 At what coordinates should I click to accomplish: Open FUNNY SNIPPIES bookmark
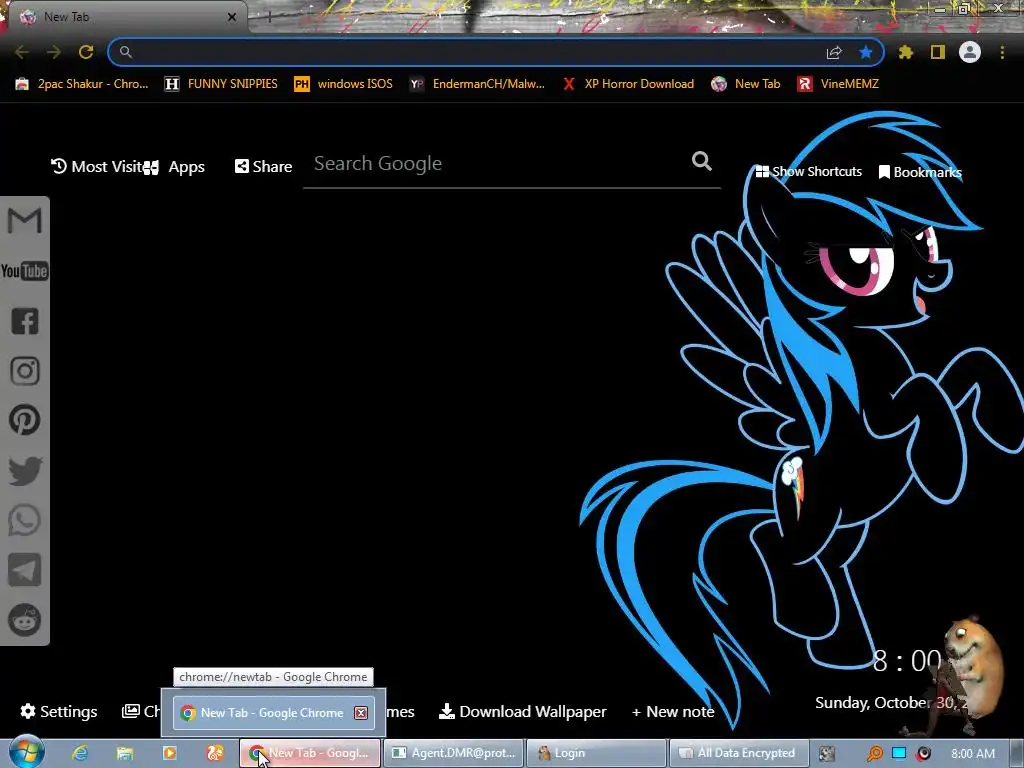[x=221, y=84]
